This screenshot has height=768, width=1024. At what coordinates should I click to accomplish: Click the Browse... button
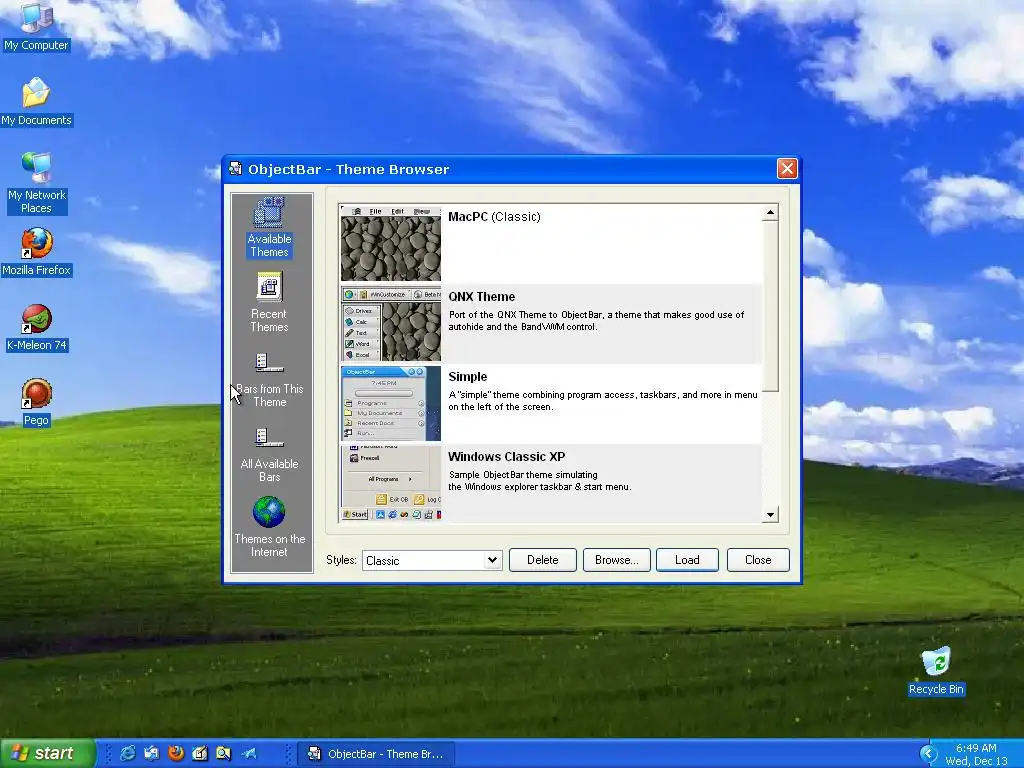[616, 560]
